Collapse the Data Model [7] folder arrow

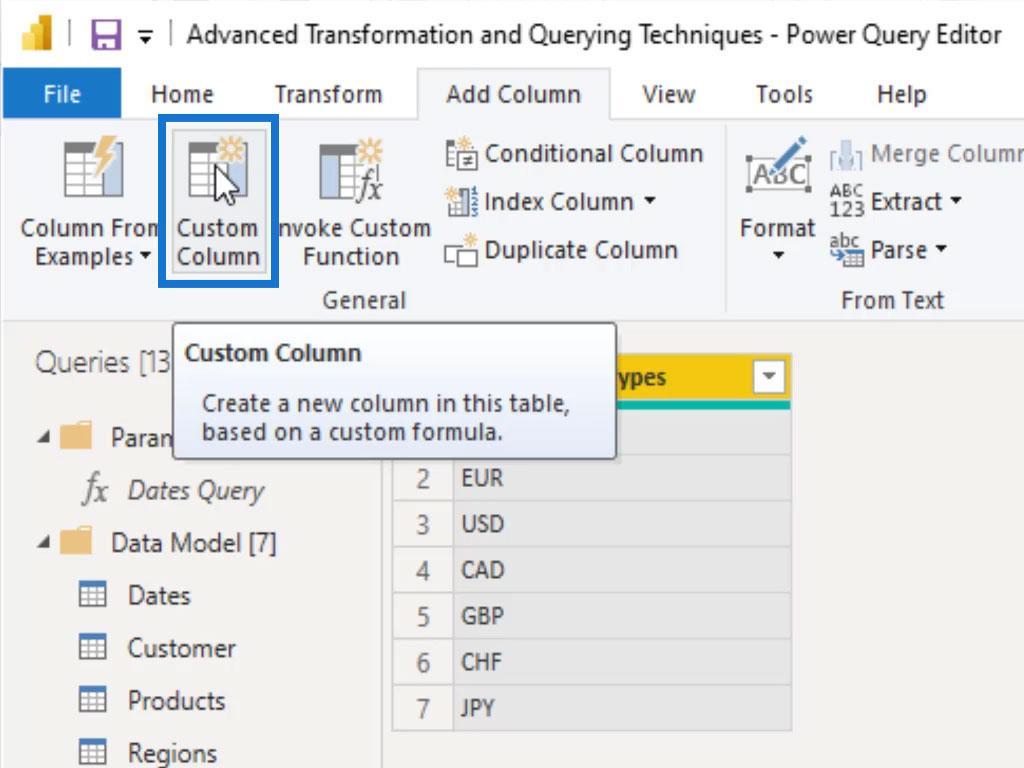point(44,542)
